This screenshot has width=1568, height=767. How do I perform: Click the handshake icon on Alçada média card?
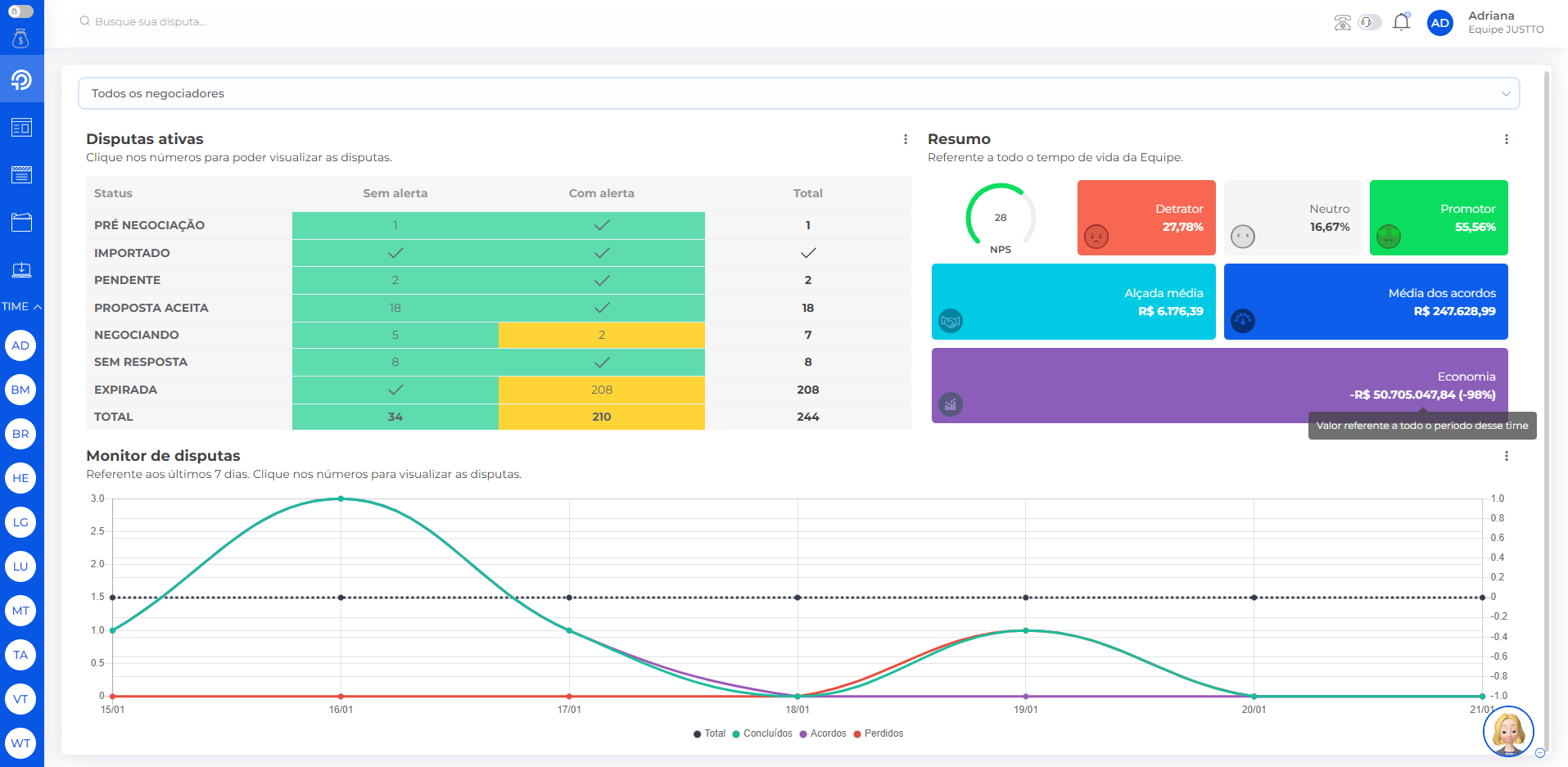tap(951, 321)
